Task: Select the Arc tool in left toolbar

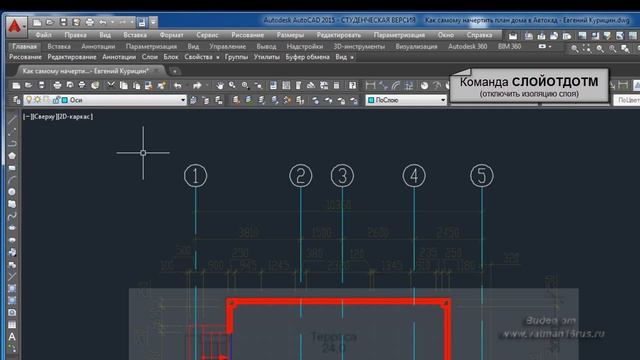Action: (12, 180)
